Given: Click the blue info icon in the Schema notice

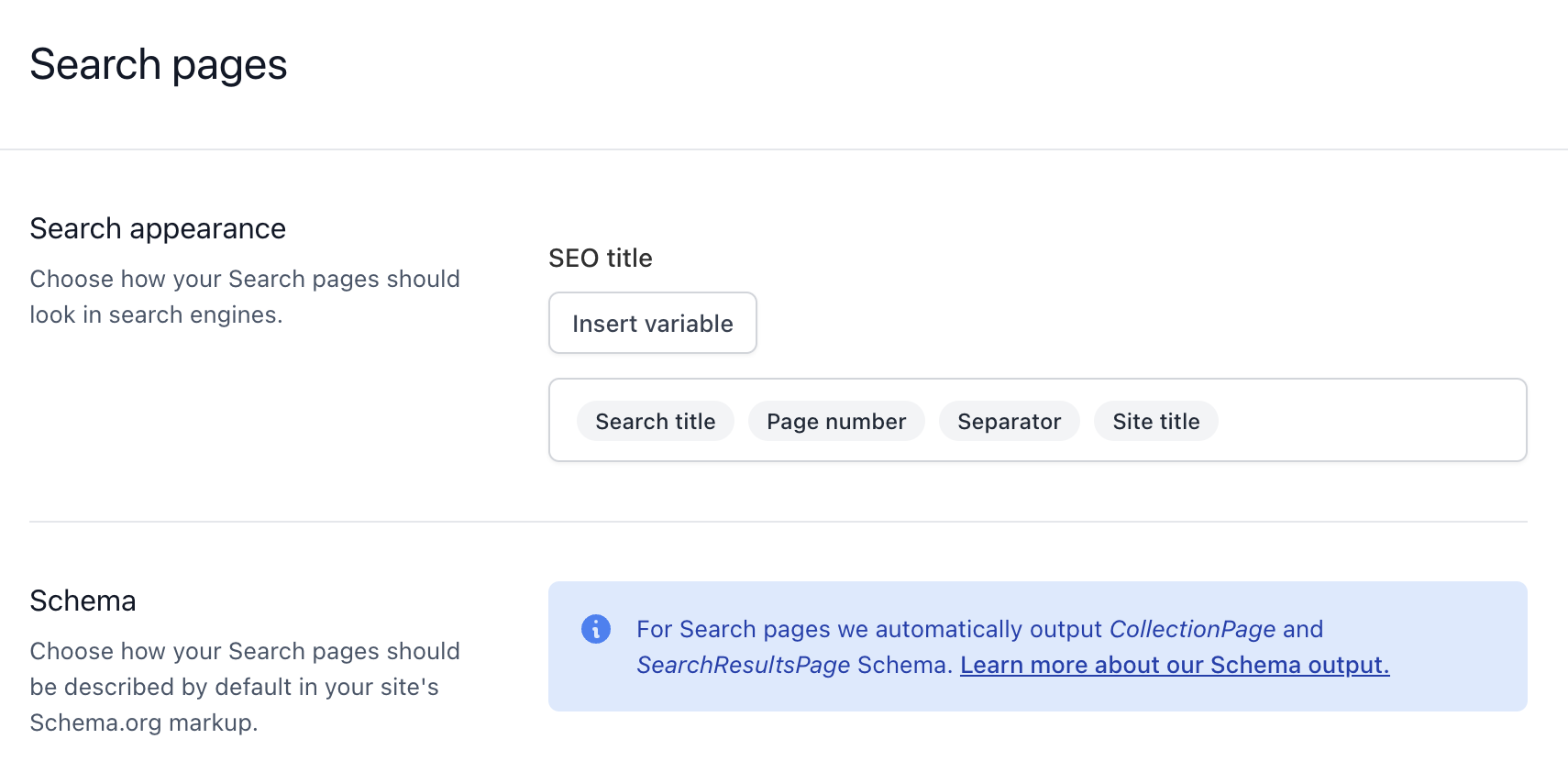Looking at the screenshot, I should (596, 629).
